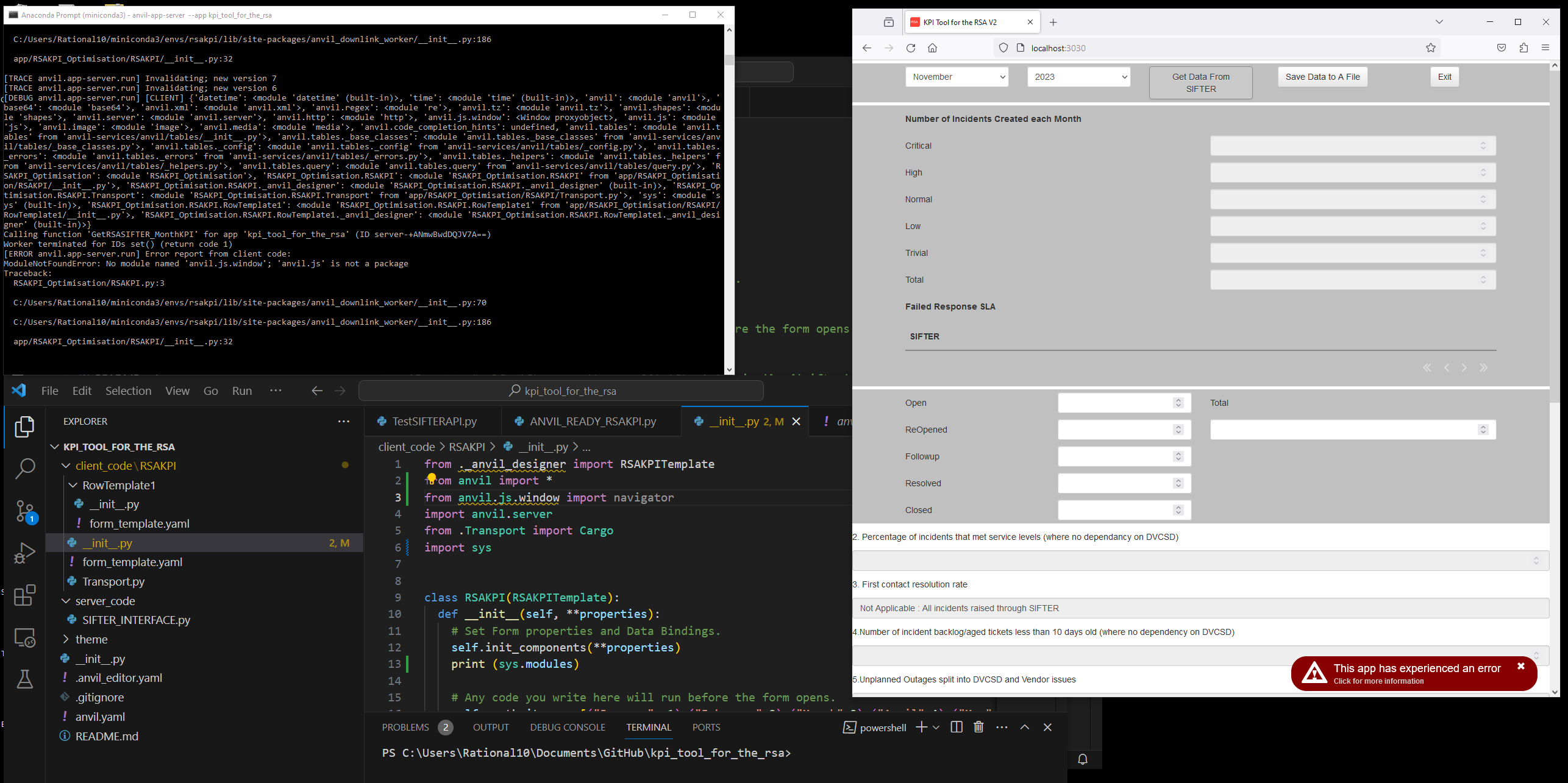Viewport: 1568px width, 783px height.
Task: Click the VS Code command search box
Action: 561,391
